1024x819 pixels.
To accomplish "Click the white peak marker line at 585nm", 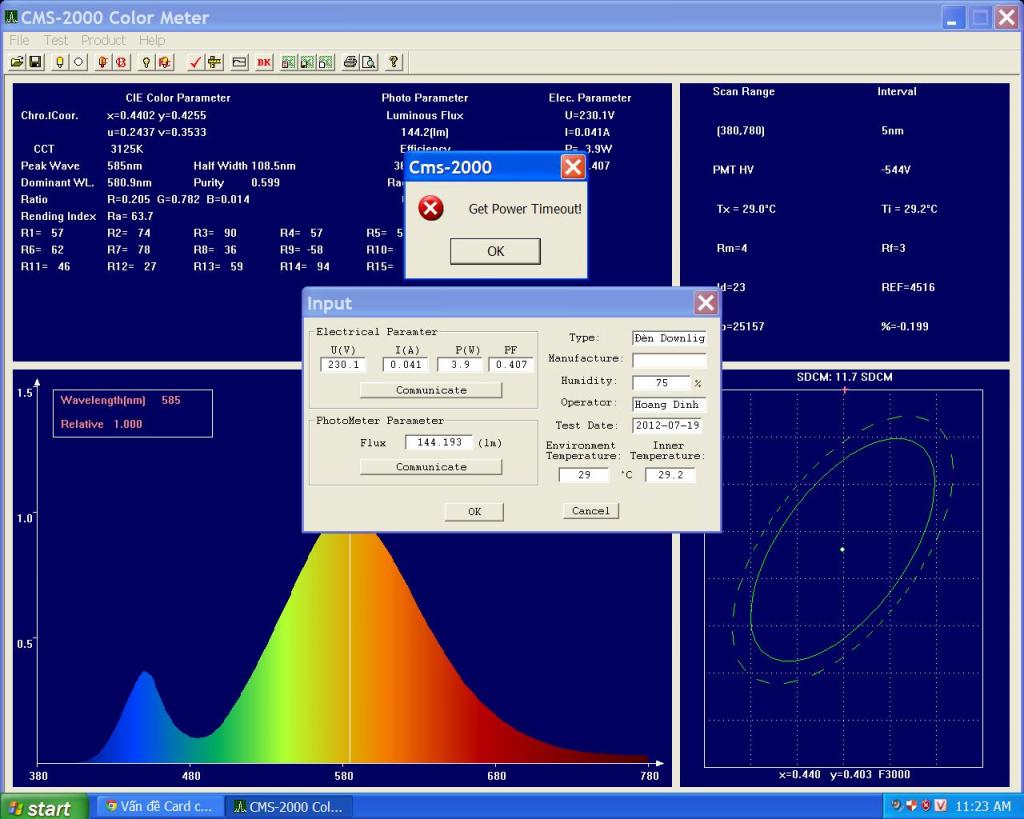I will [350, 647].
